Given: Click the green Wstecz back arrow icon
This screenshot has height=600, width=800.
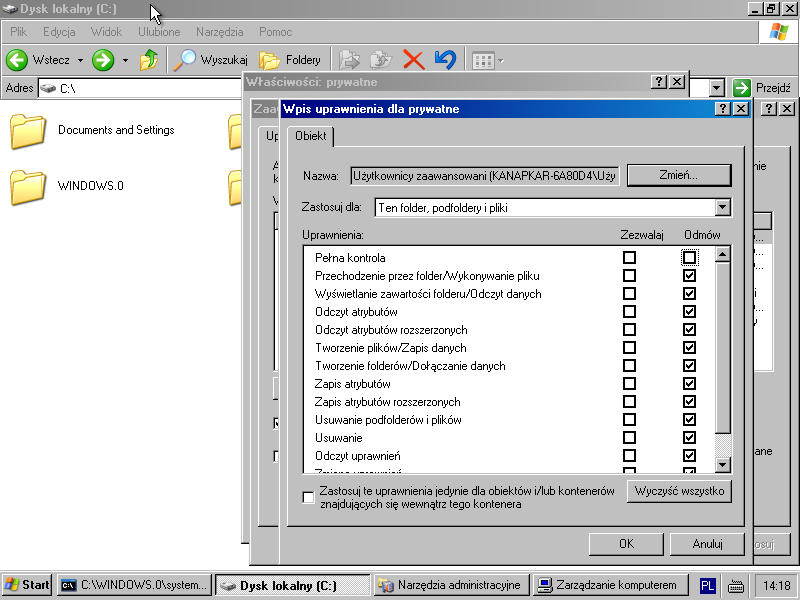Looking at the screenshot, I should pyautogui.click(x=17, y=60).
